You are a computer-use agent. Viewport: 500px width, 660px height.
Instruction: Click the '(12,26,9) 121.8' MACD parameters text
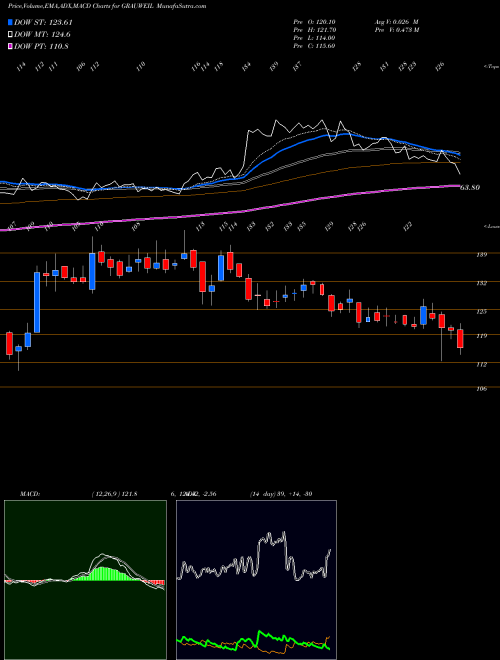114,494
